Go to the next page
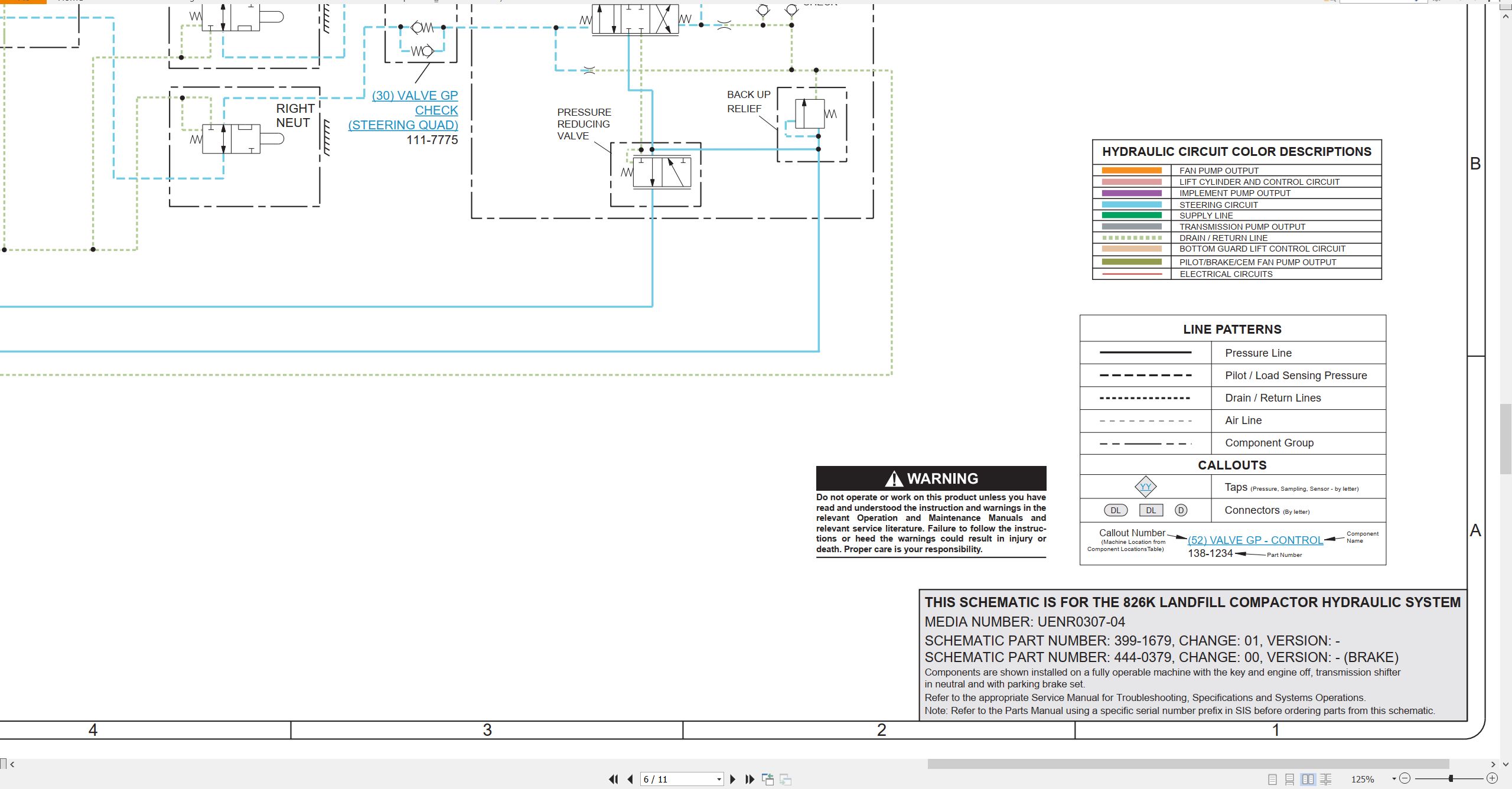Image resolution: width=1512 pixels, height=789 pixels. click(733, 779)
